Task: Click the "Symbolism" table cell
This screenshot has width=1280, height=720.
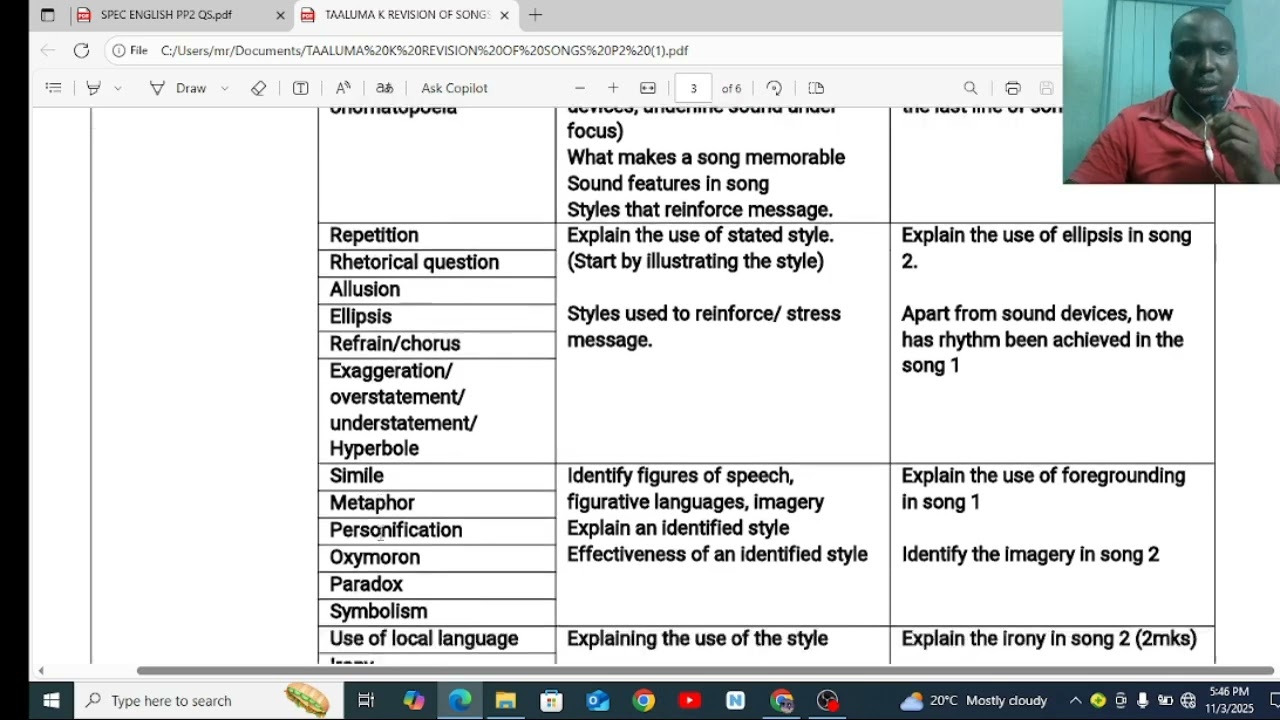Action: point(437,611)
